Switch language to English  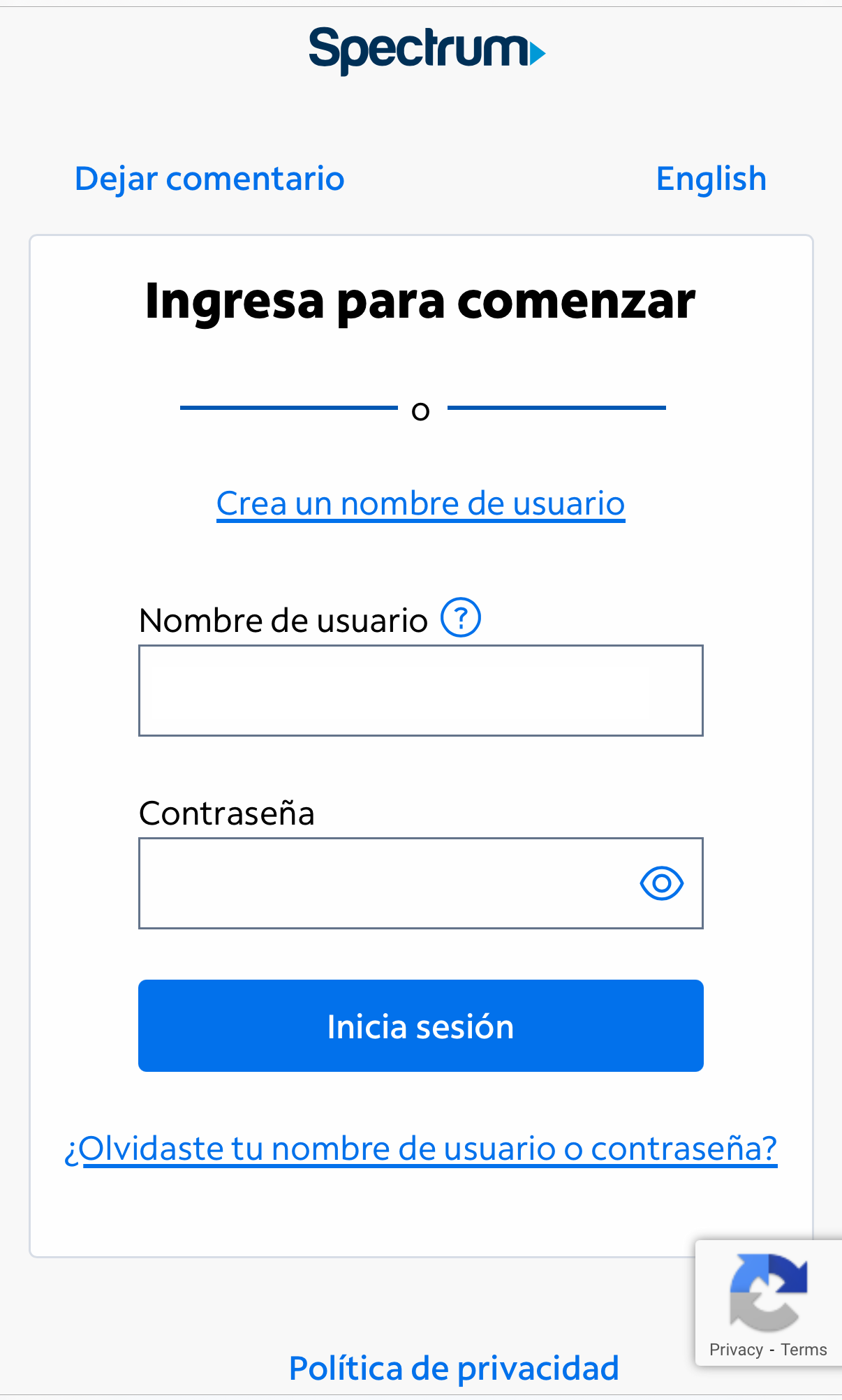click(711, 179)
